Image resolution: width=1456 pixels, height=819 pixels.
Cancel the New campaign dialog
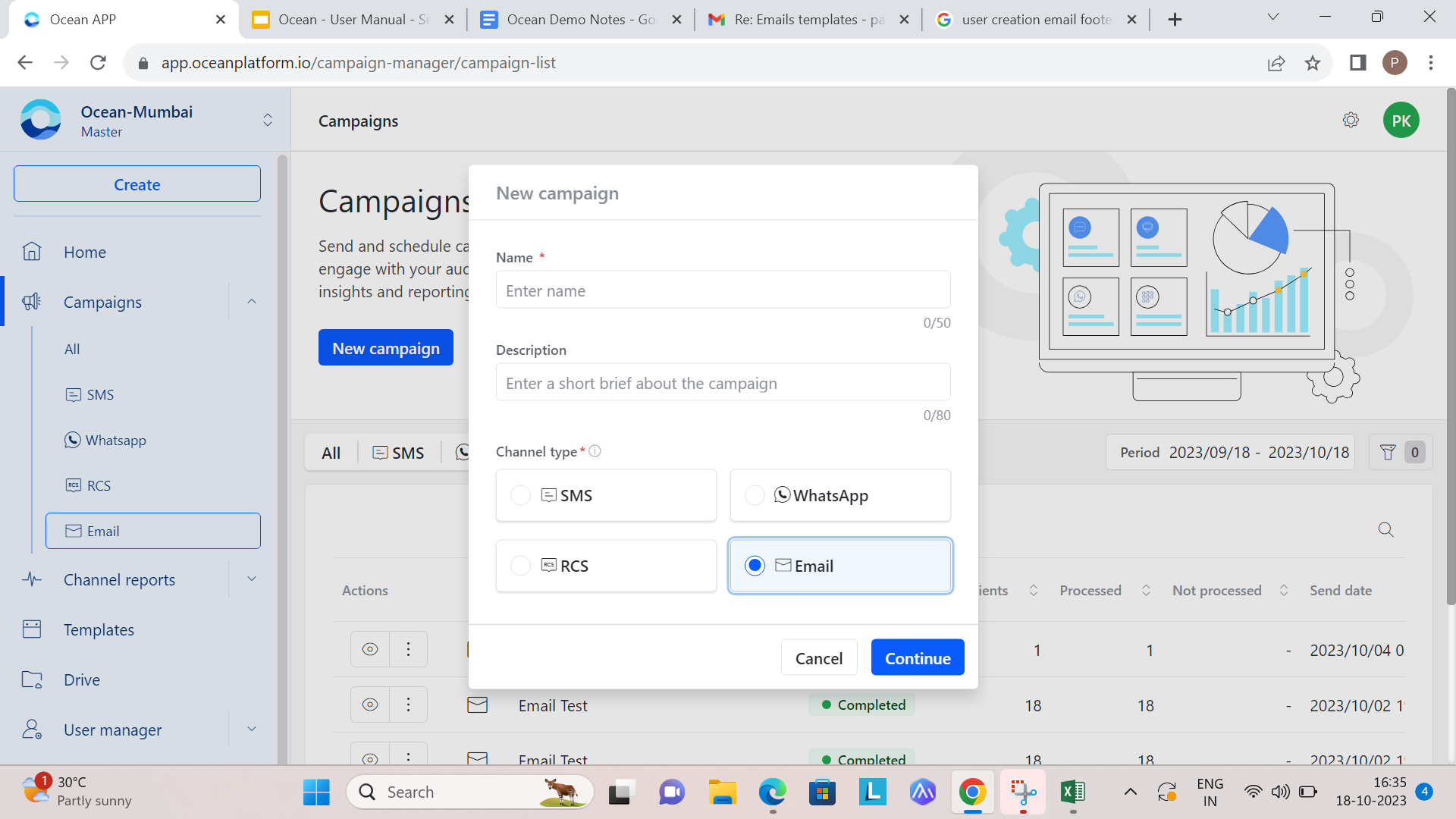(819, 657)
